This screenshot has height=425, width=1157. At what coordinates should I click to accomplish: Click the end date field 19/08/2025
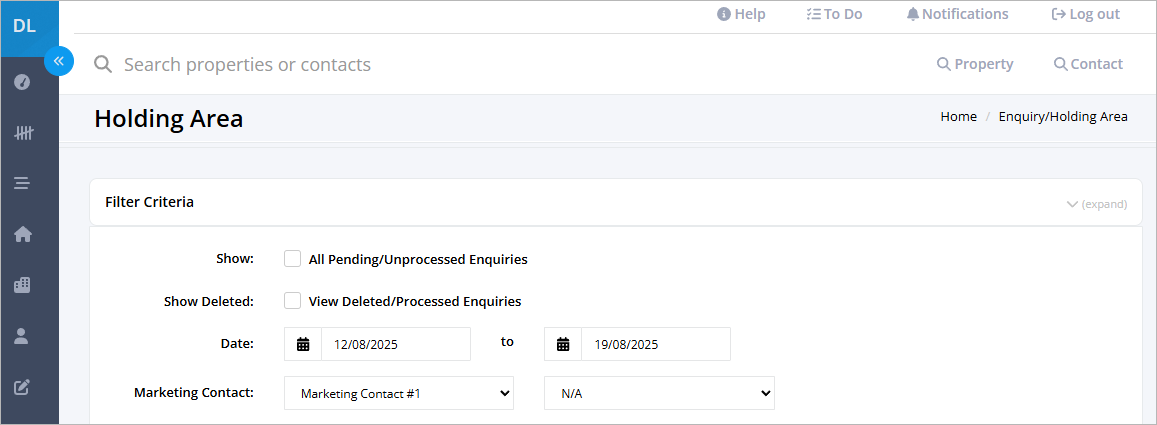[x=656, y=344]
